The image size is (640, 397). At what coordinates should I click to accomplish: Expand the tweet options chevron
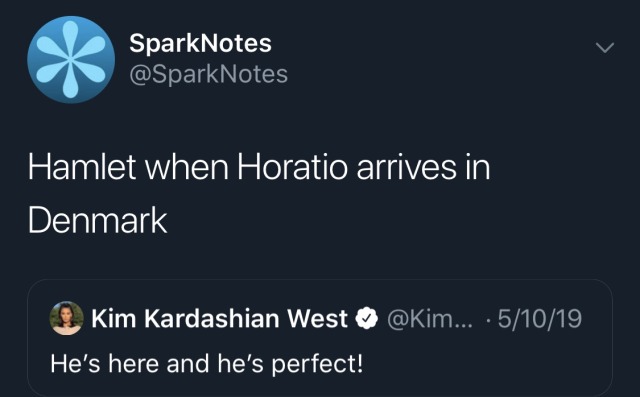(604, 48)
